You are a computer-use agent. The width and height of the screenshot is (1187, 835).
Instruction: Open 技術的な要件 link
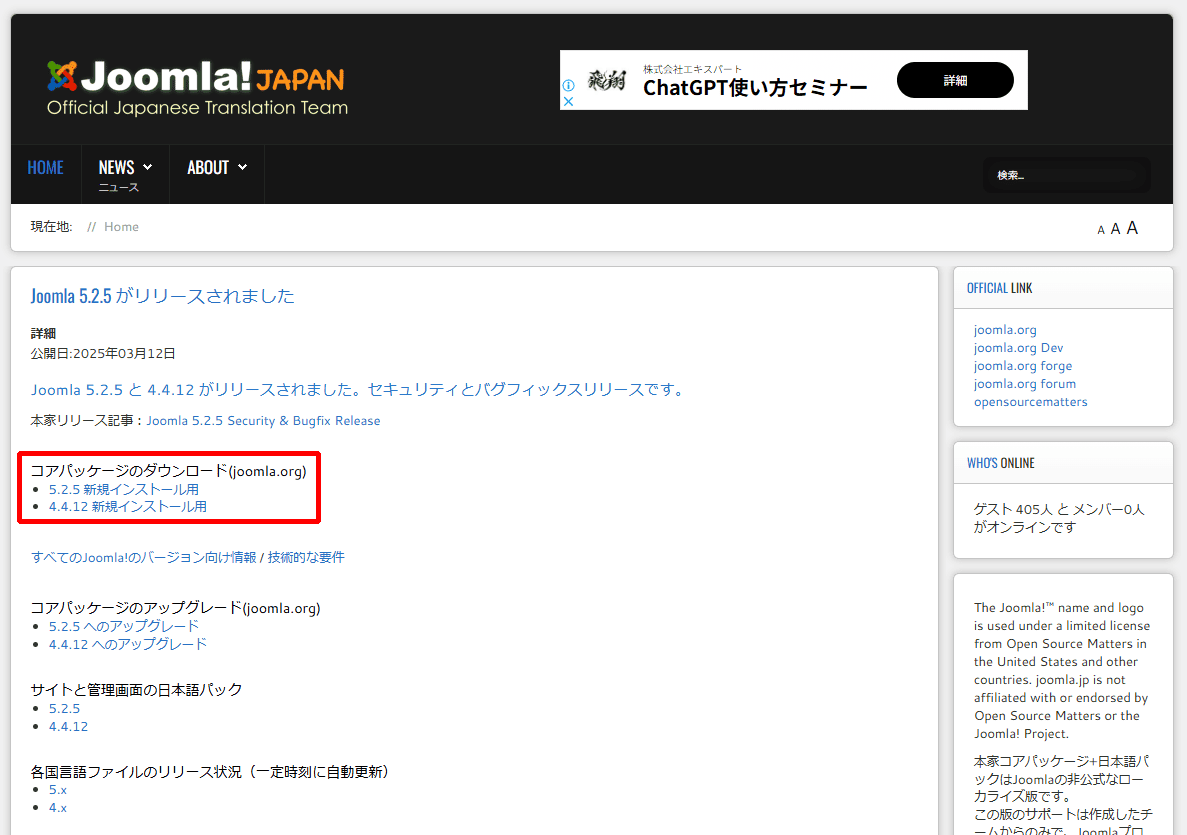coord(306,557)
